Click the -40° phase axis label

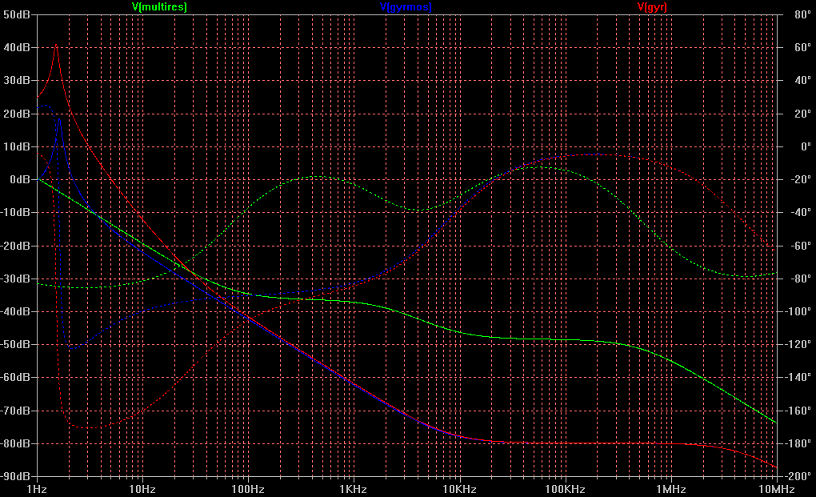[x=801, y=212]
